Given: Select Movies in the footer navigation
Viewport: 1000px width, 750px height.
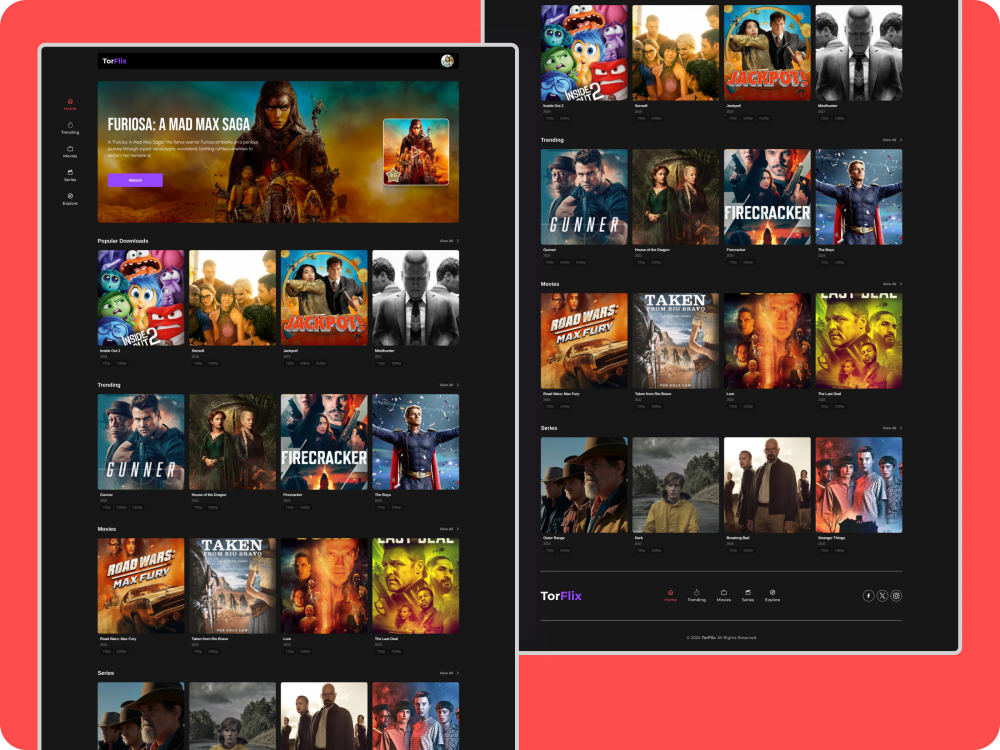Looking at the screenshot, I should (724, 596).
